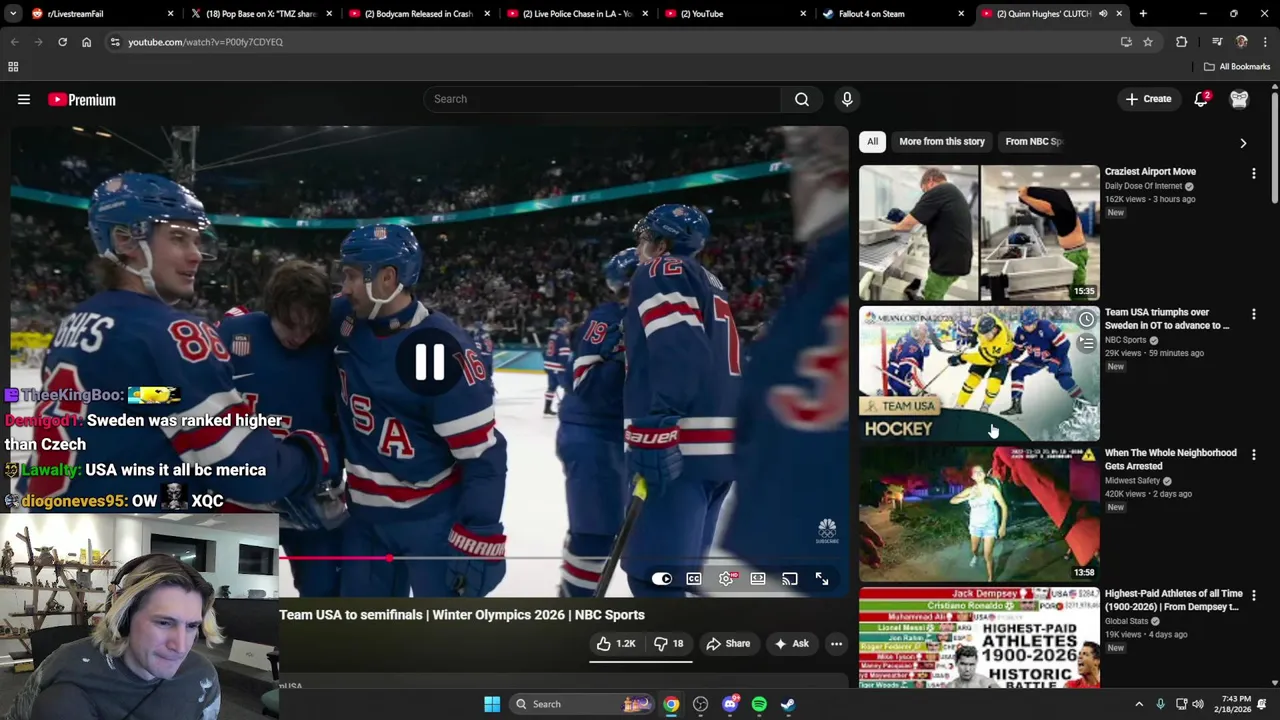Viewport: 1280px width, 720px height.
Task: Add Team USA triumphs video to Watch later
Action: tap(1086, 319)
